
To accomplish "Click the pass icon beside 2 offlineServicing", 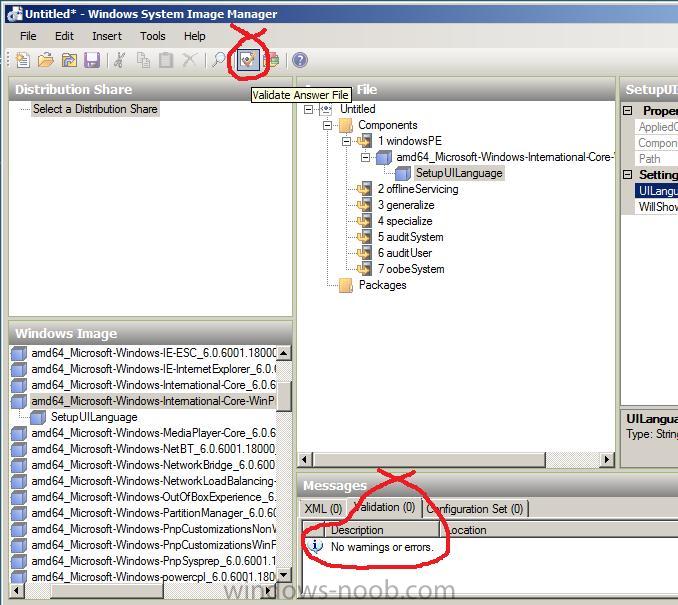I will 365,189.
